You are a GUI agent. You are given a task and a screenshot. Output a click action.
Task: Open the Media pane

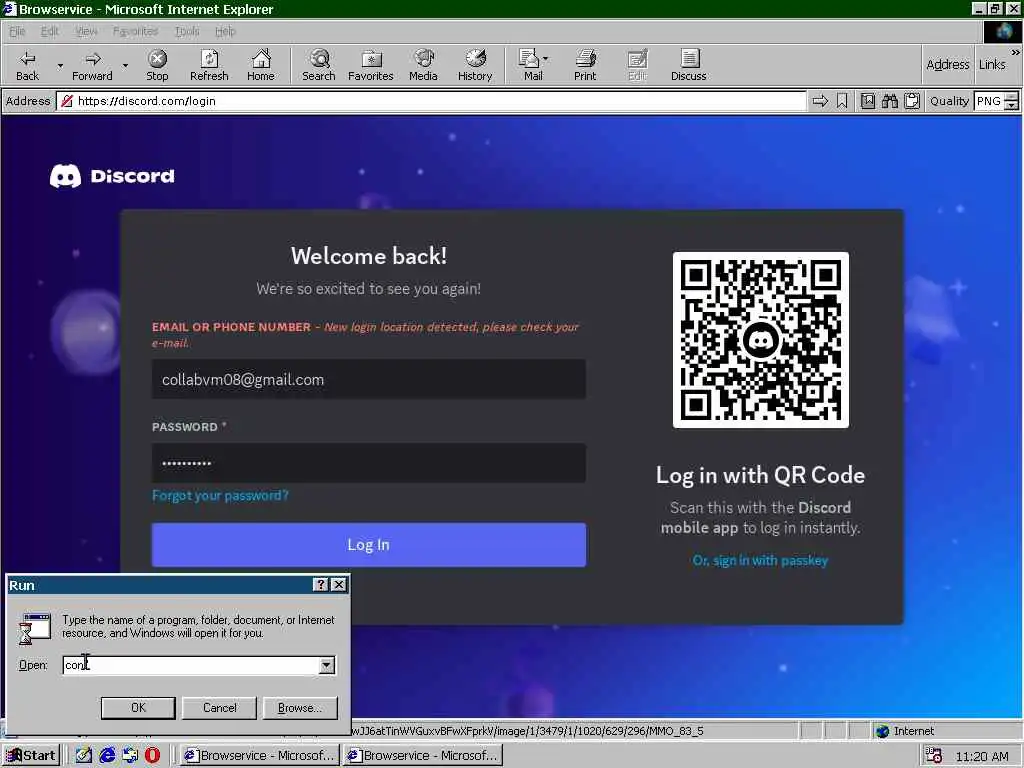point(423,65)
